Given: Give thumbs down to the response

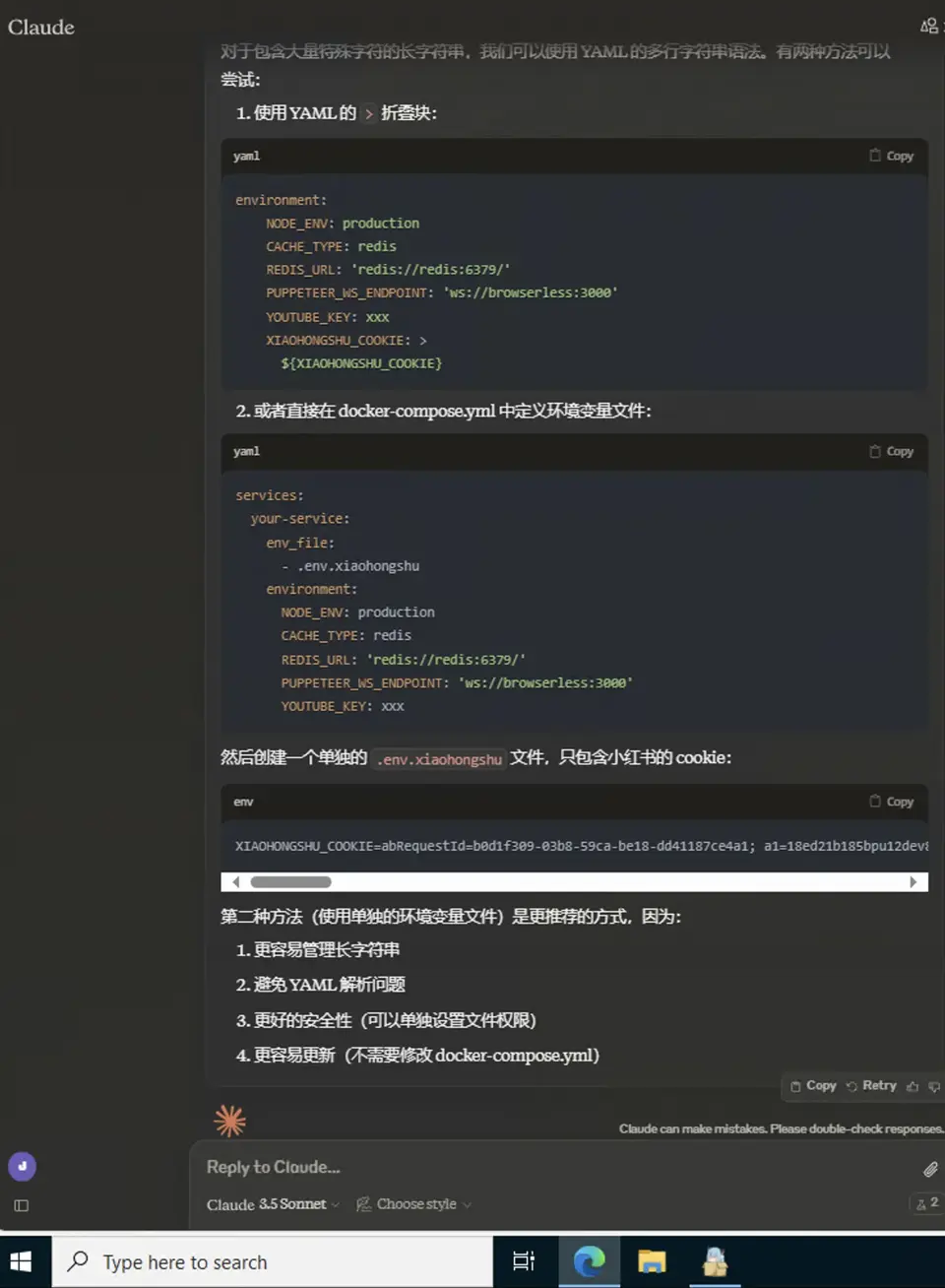Looking at the screenshot, I should 934,1086.
